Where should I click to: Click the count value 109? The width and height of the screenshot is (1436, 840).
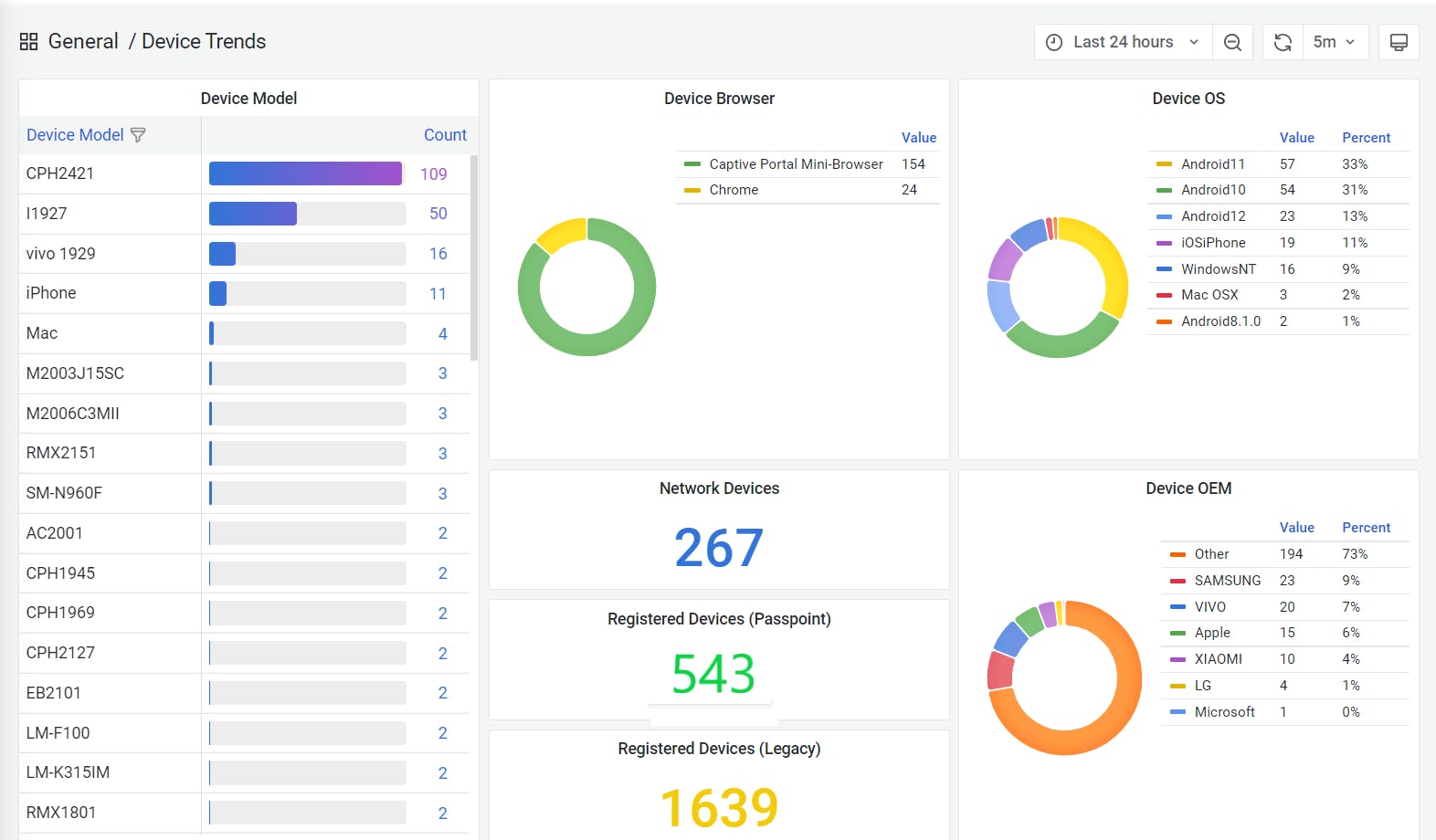(x=434, y=174)
